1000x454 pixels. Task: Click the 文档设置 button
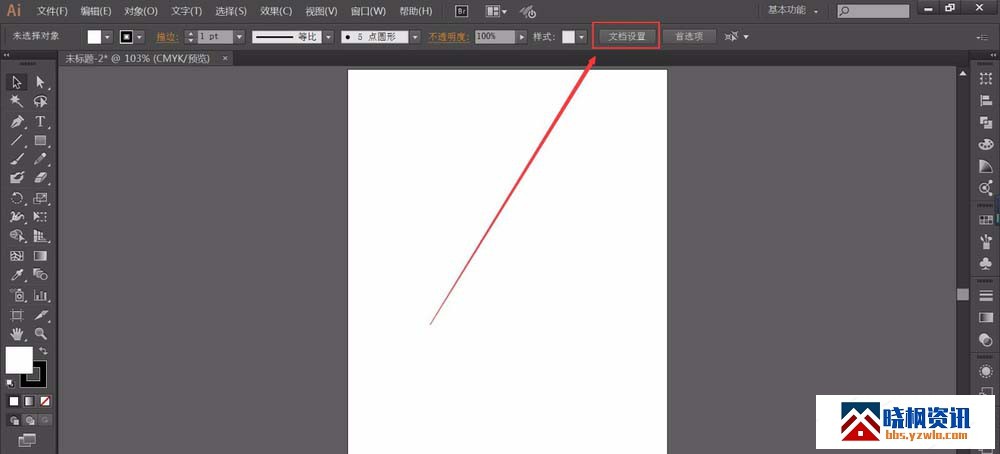pos(627,36)
